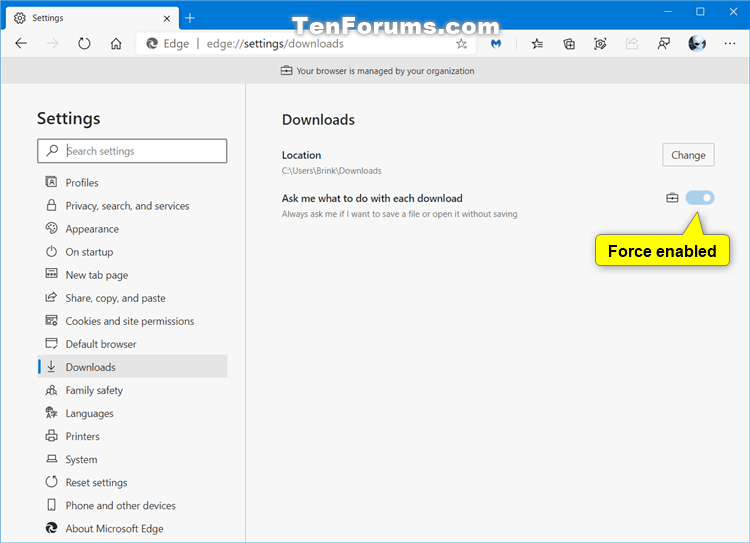Open the Collections icon in toolbar
This screenshot has width=750, height=543.
569,44
